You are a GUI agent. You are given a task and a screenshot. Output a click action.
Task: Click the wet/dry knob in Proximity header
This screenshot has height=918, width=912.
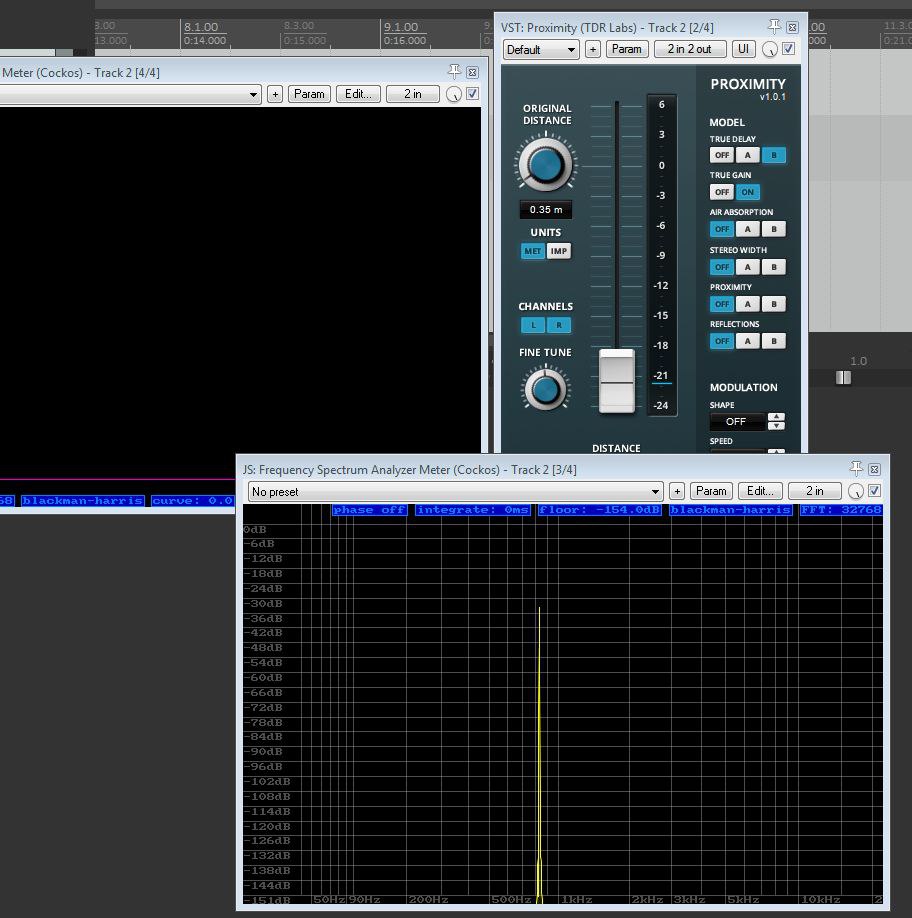(769, 49)
